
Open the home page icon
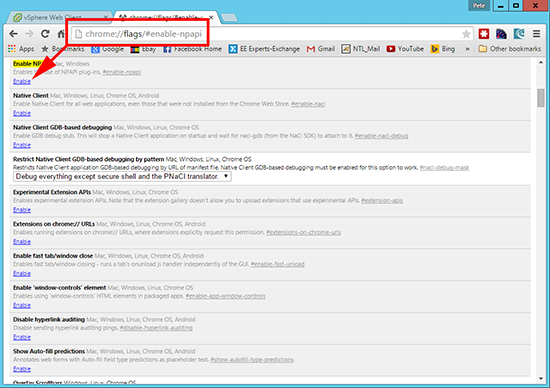pos(61,34)
